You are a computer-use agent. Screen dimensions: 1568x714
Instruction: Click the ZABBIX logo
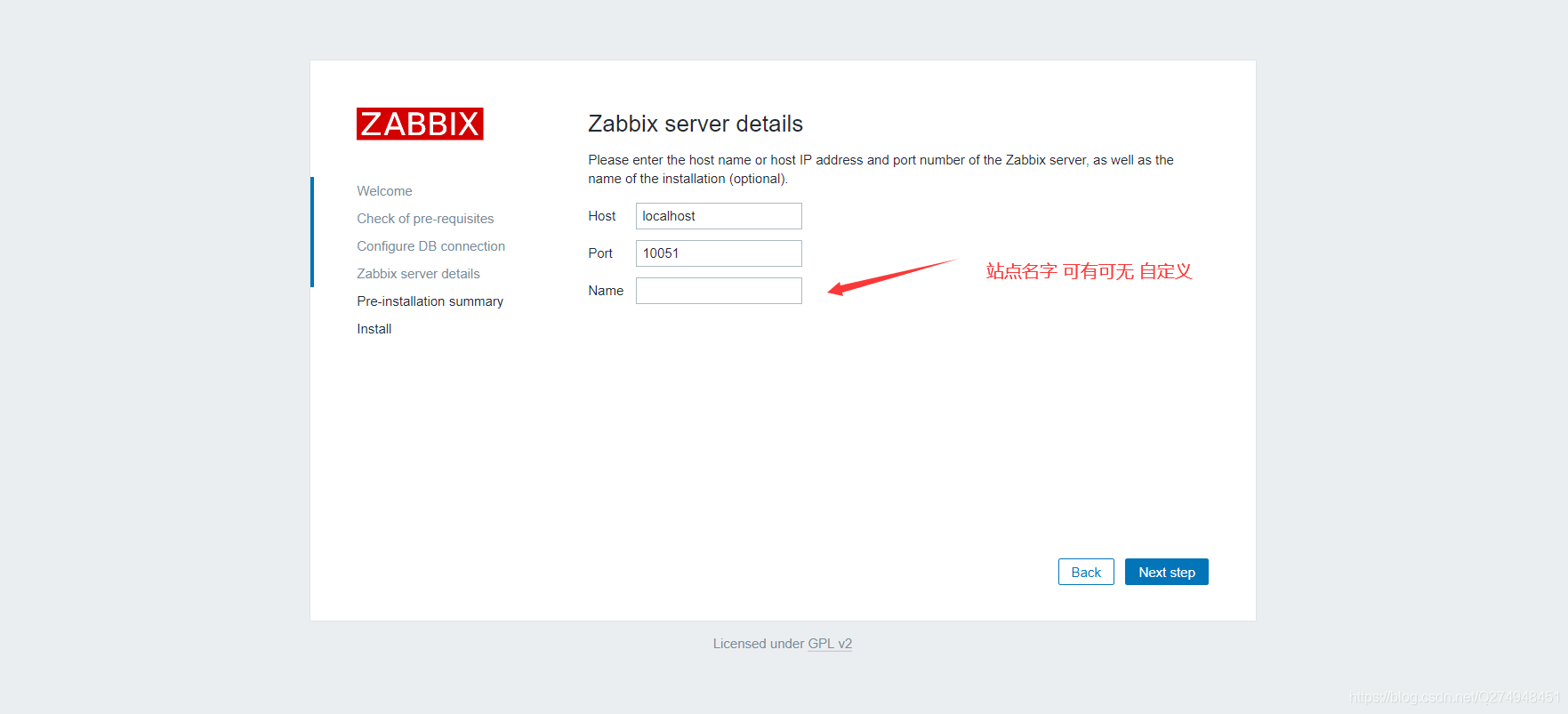(x=420, y=124)
